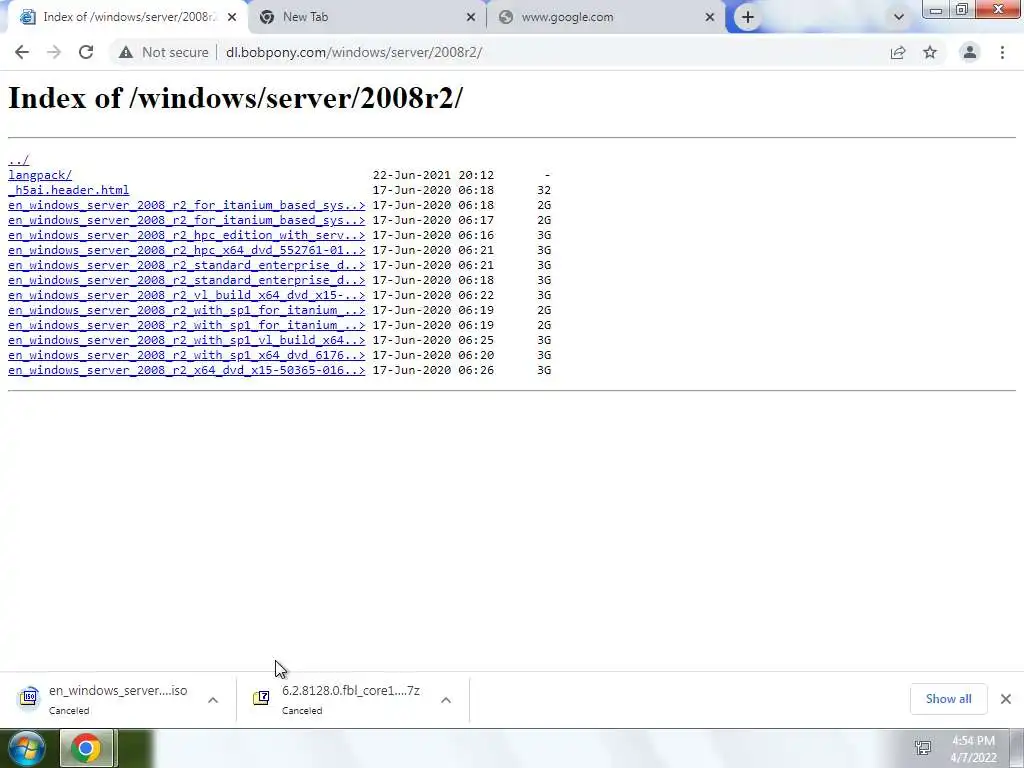Click the forward navigation arrow

click(x=54, y=52)
